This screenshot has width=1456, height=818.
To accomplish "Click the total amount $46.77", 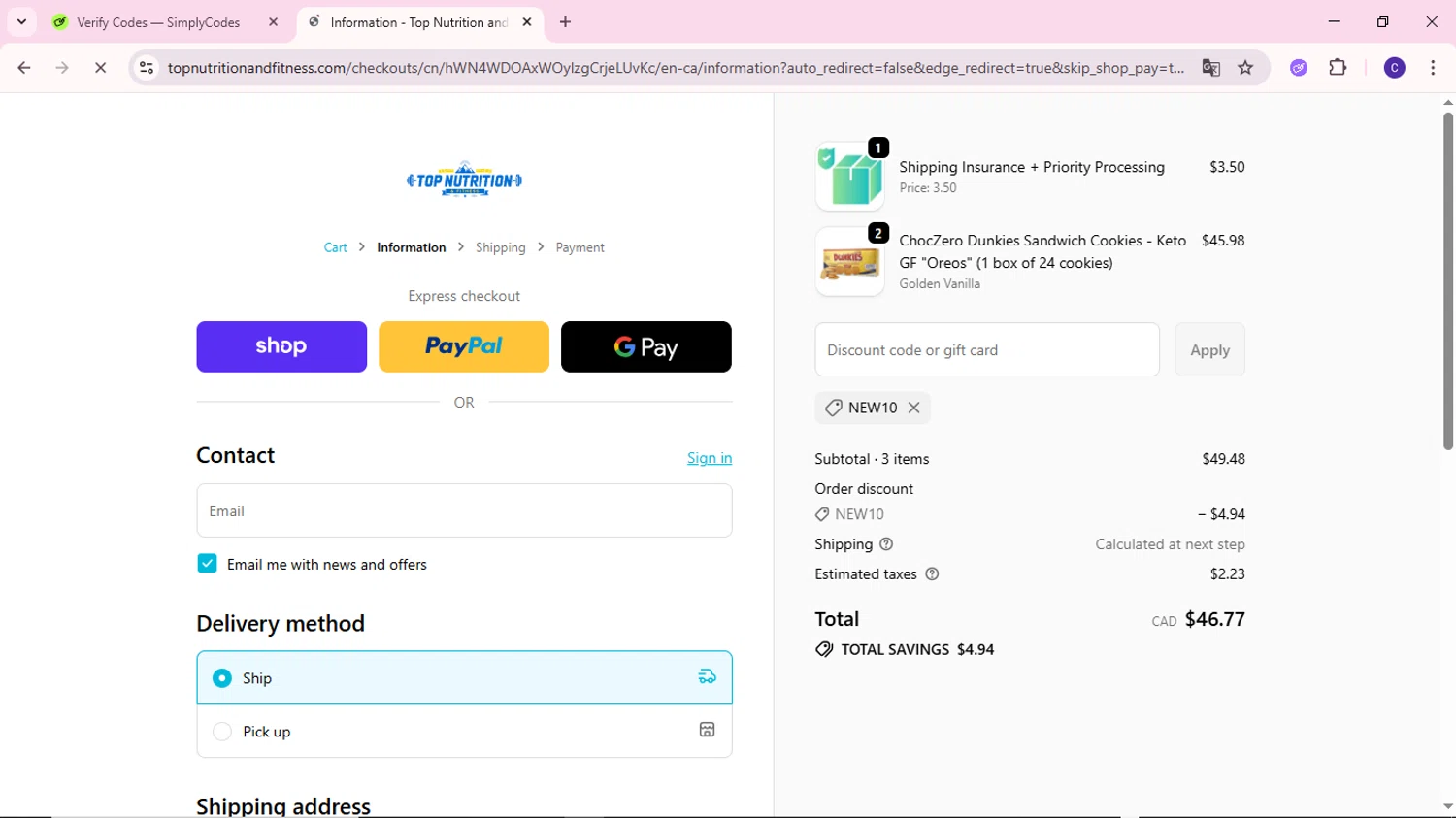I will click(x=1214, y=619).
